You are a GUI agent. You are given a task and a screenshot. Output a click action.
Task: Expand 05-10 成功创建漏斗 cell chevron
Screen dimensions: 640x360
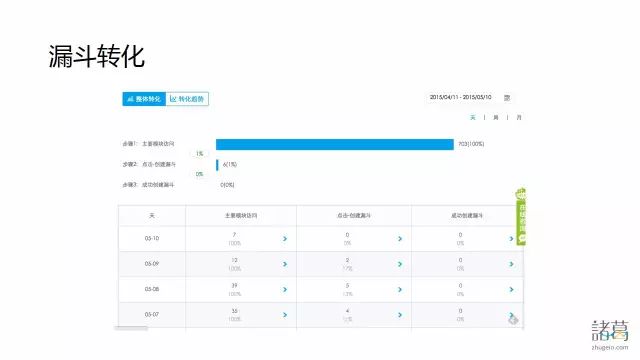(x=511, y=238)
